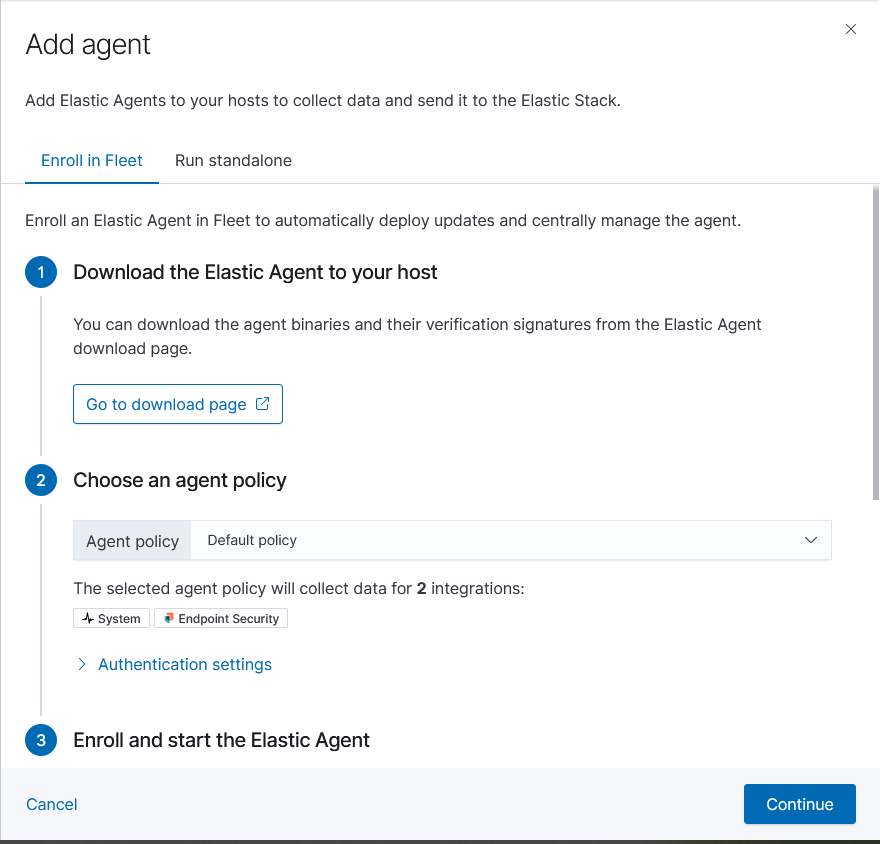The width and height of the screenshot is (880, 844).
Task: Switch to the Run standalone tab
Action: 233,160
